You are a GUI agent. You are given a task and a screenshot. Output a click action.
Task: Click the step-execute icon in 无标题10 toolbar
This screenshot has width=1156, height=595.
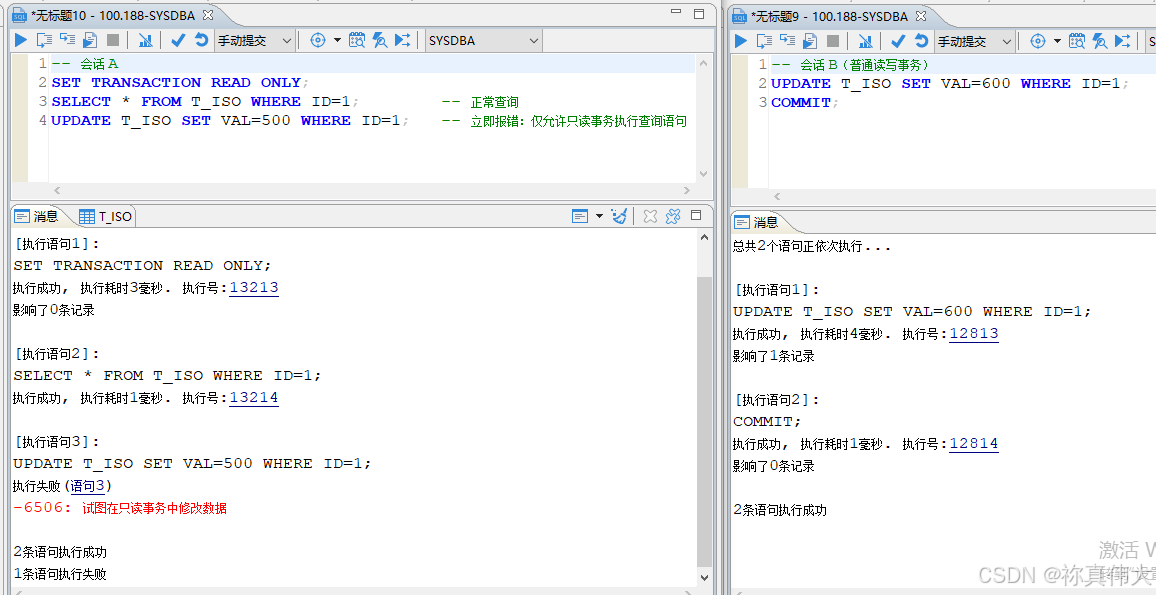pos(67,41)
